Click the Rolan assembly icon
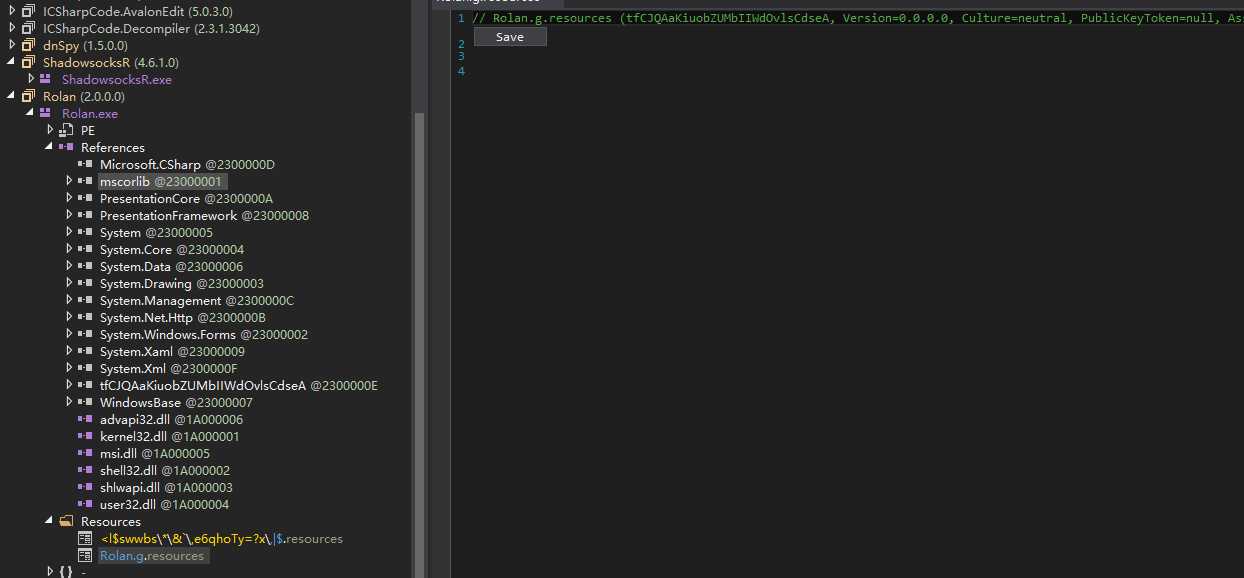 click(x=28, y=96)
